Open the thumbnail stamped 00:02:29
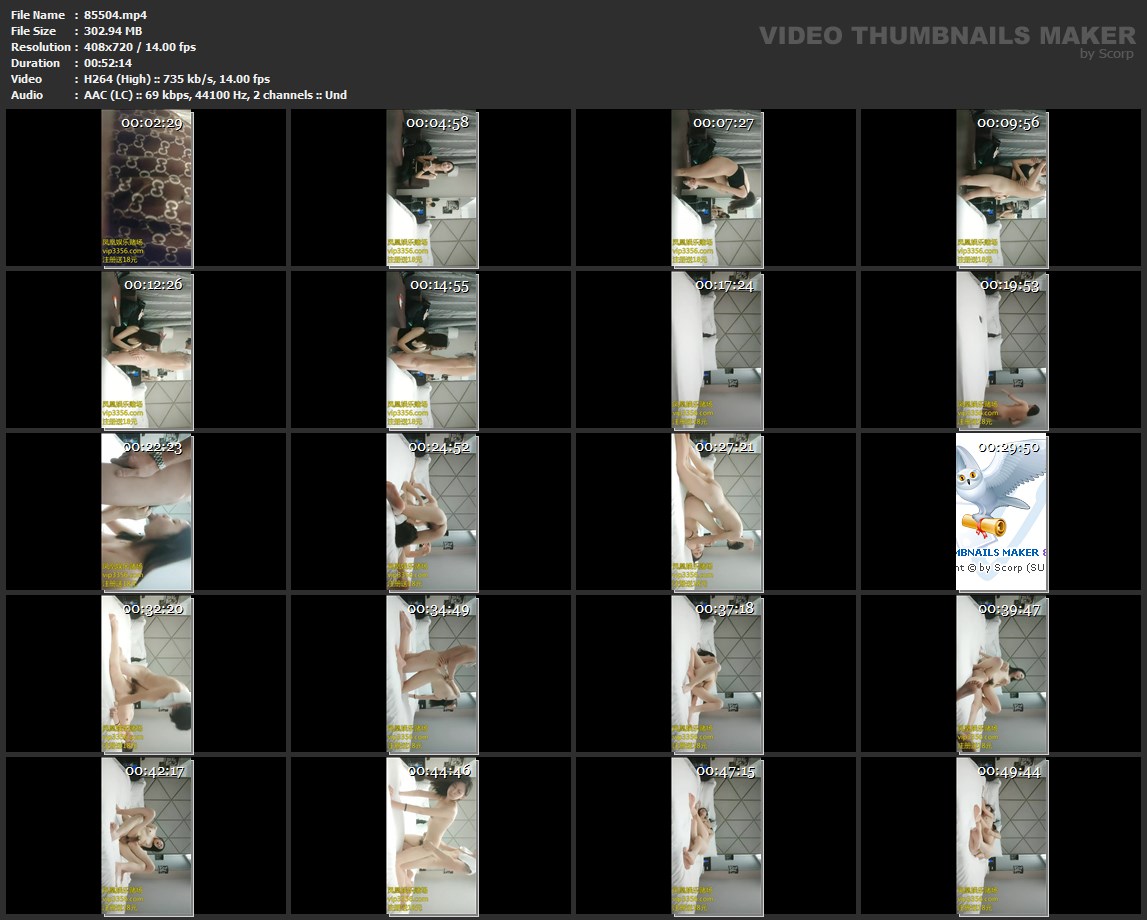The width and height of the screenshot is (1147, 920). click(146, 188)
